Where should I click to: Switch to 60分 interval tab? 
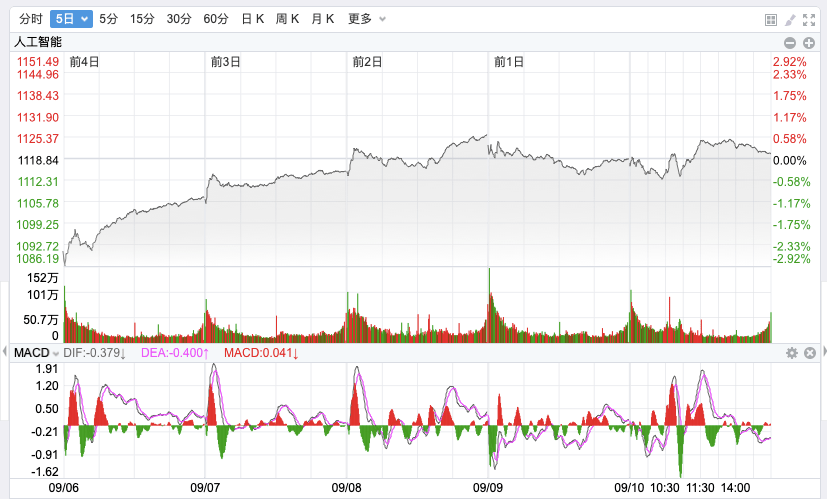pos(215,19)
